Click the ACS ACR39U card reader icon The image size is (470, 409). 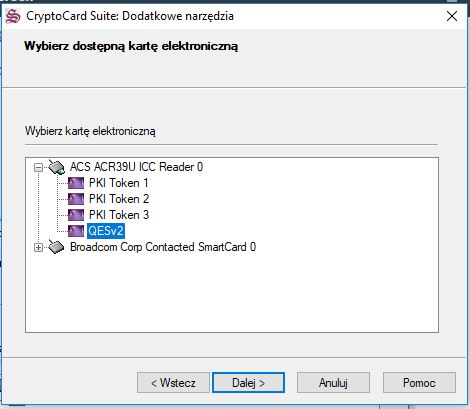click(x=56, y=167)
